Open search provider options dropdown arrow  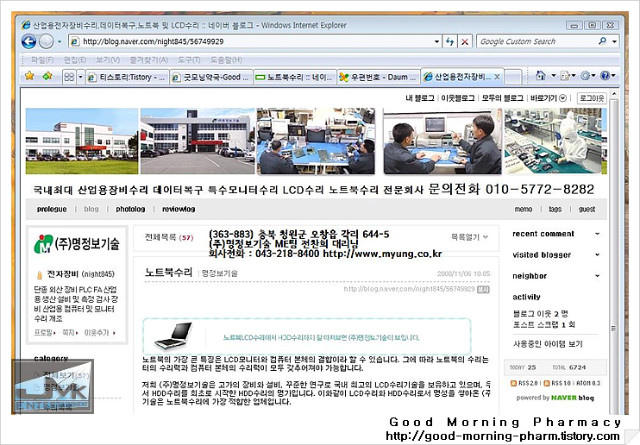click(x=614, y=41)
